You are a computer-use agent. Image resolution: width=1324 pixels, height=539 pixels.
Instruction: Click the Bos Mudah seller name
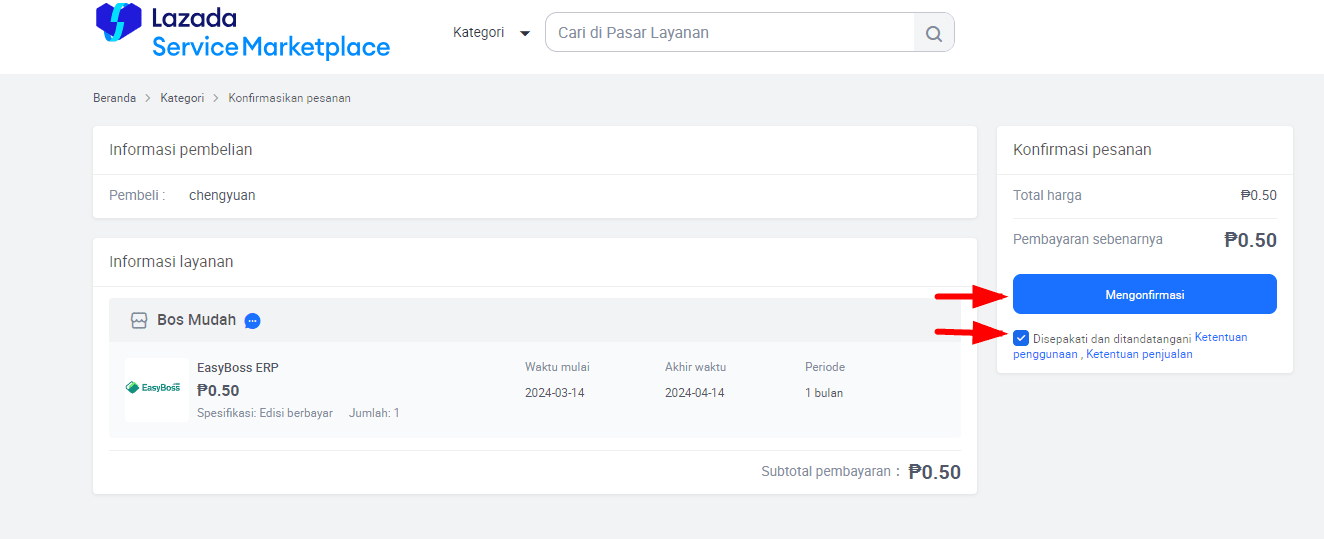click(x=197, y=320)
